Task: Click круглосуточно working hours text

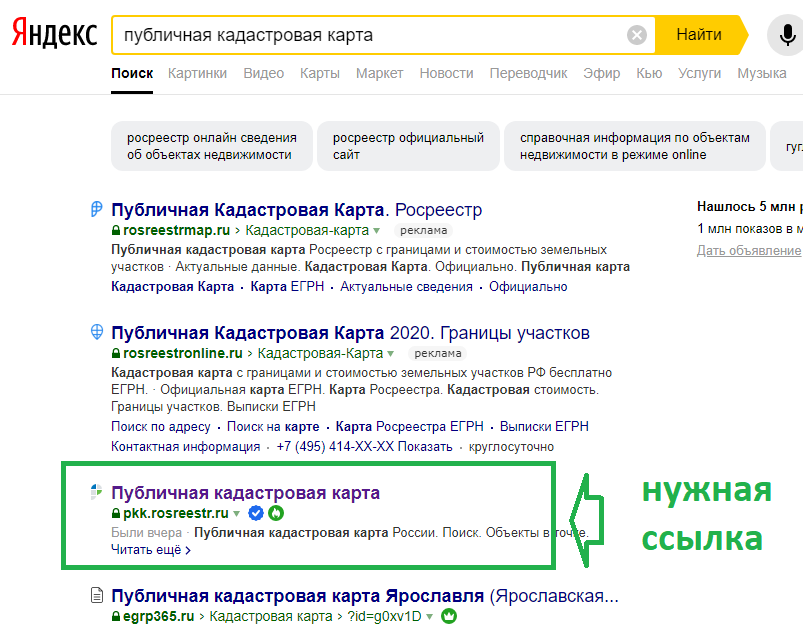Action: [511, 447]
